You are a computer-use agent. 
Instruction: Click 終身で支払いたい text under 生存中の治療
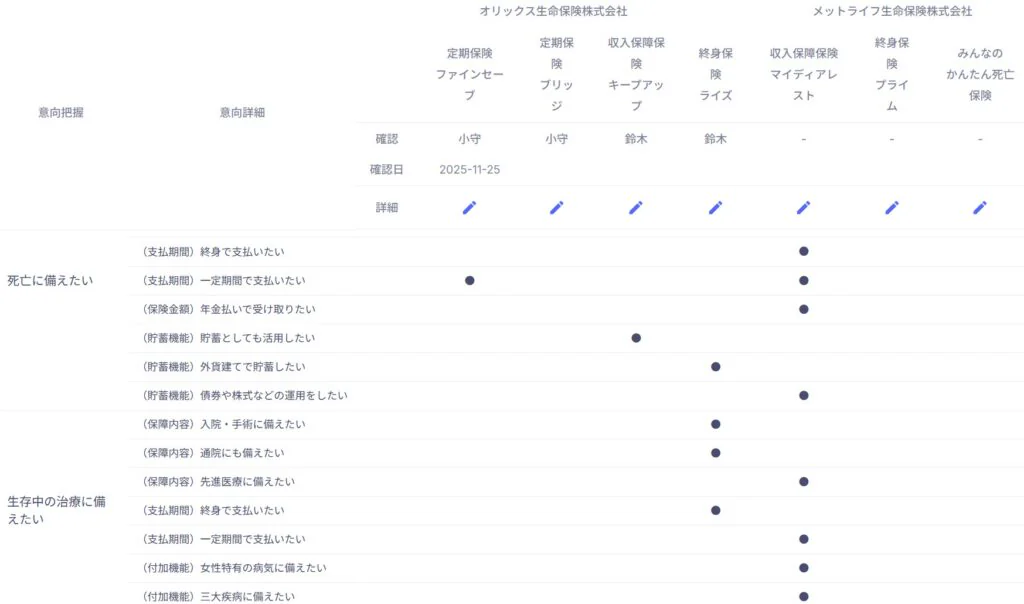coord(242,511)
